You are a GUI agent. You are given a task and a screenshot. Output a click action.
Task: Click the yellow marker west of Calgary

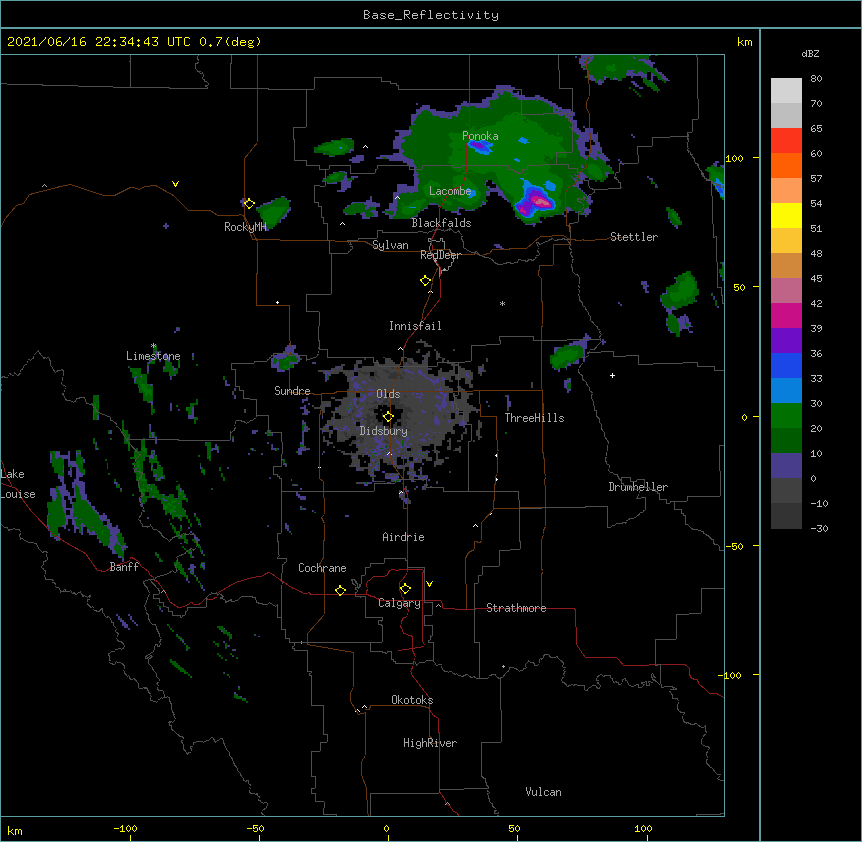(x=340, y=590)
